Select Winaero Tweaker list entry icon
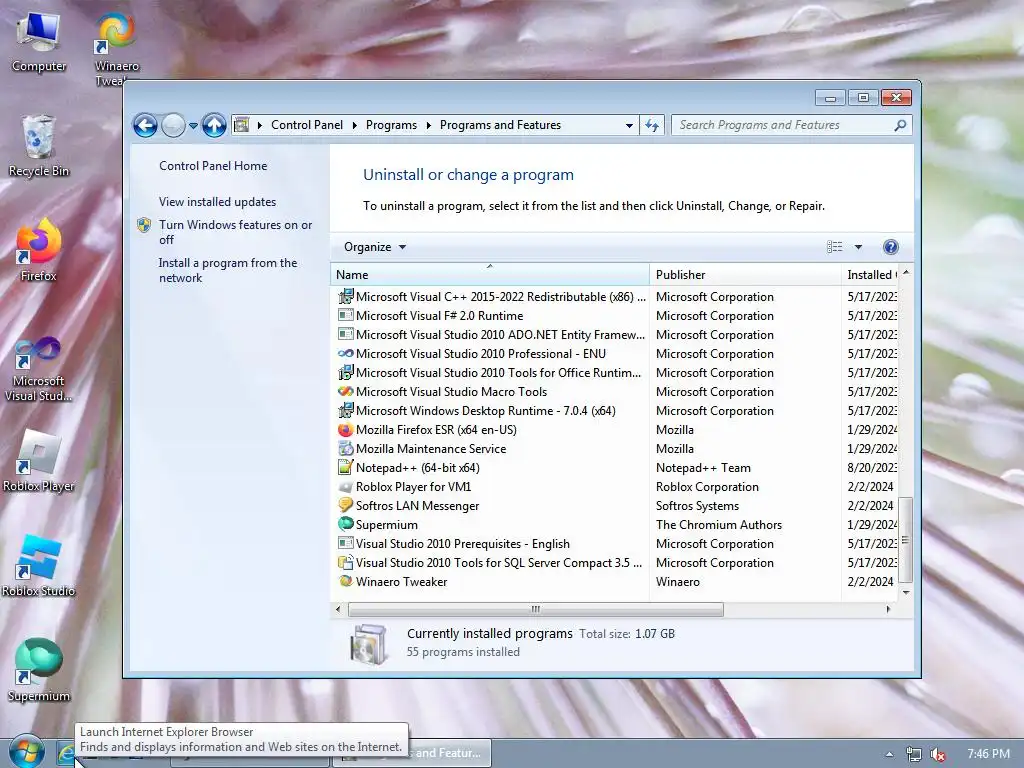Screen dimensions: 1024x768 point(345,581)
